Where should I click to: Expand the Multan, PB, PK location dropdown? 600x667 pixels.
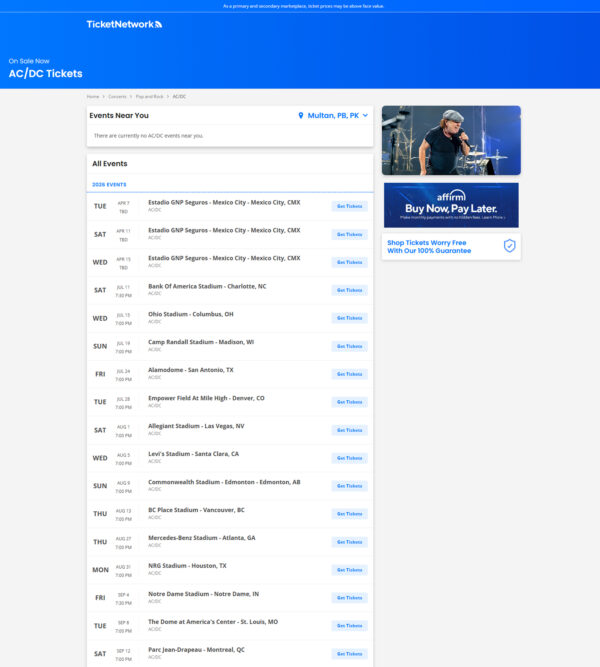[x=334, y=116]
